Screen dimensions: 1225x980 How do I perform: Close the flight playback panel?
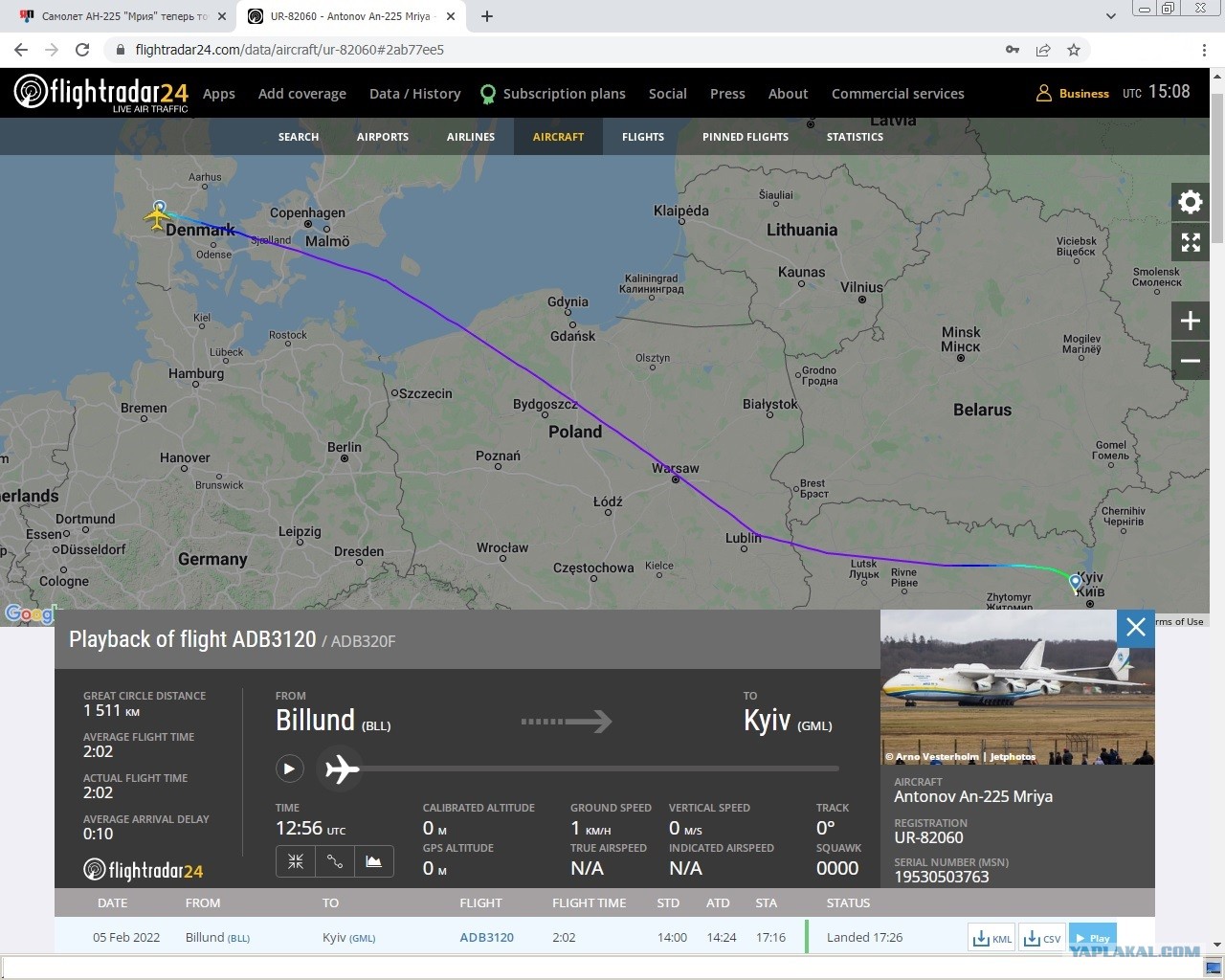(1136, 627)
